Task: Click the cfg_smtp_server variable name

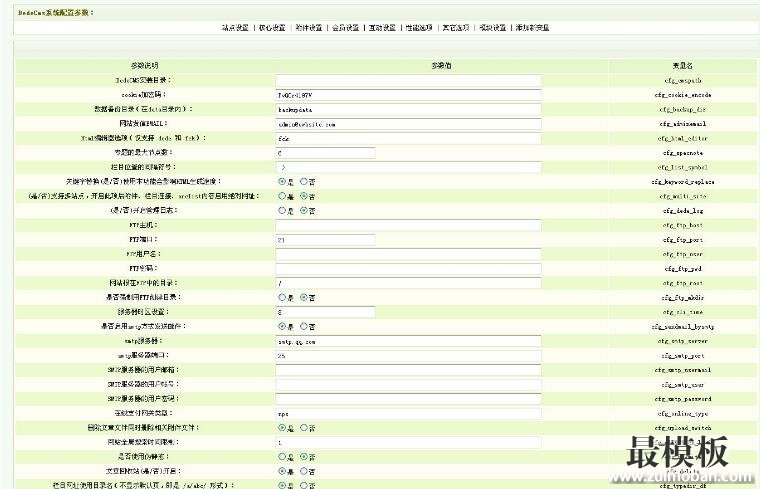Action: click(x=683, y=341)
